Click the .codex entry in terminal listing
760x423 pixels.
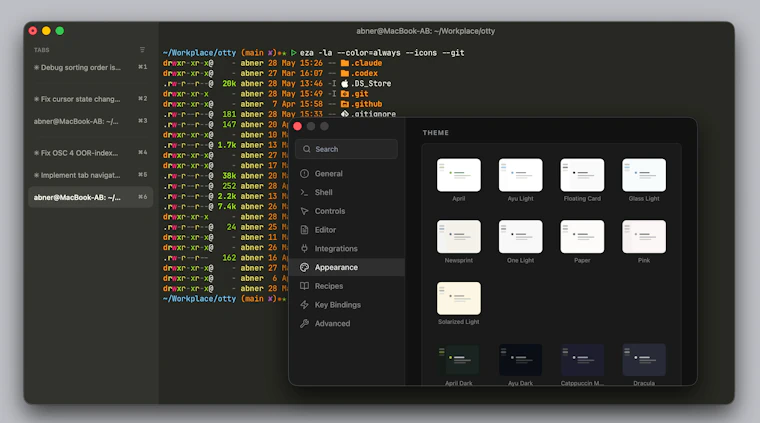[x=364, y=73]
